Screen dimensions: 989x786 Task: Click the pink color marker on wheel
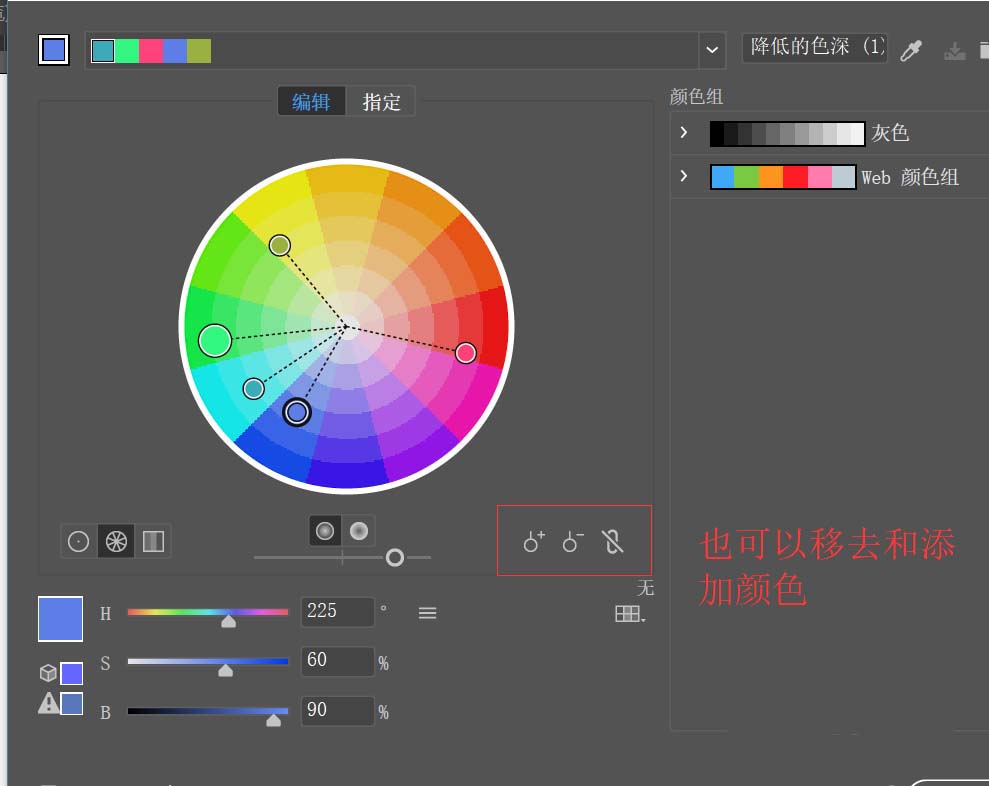click(x=465, y=353)
